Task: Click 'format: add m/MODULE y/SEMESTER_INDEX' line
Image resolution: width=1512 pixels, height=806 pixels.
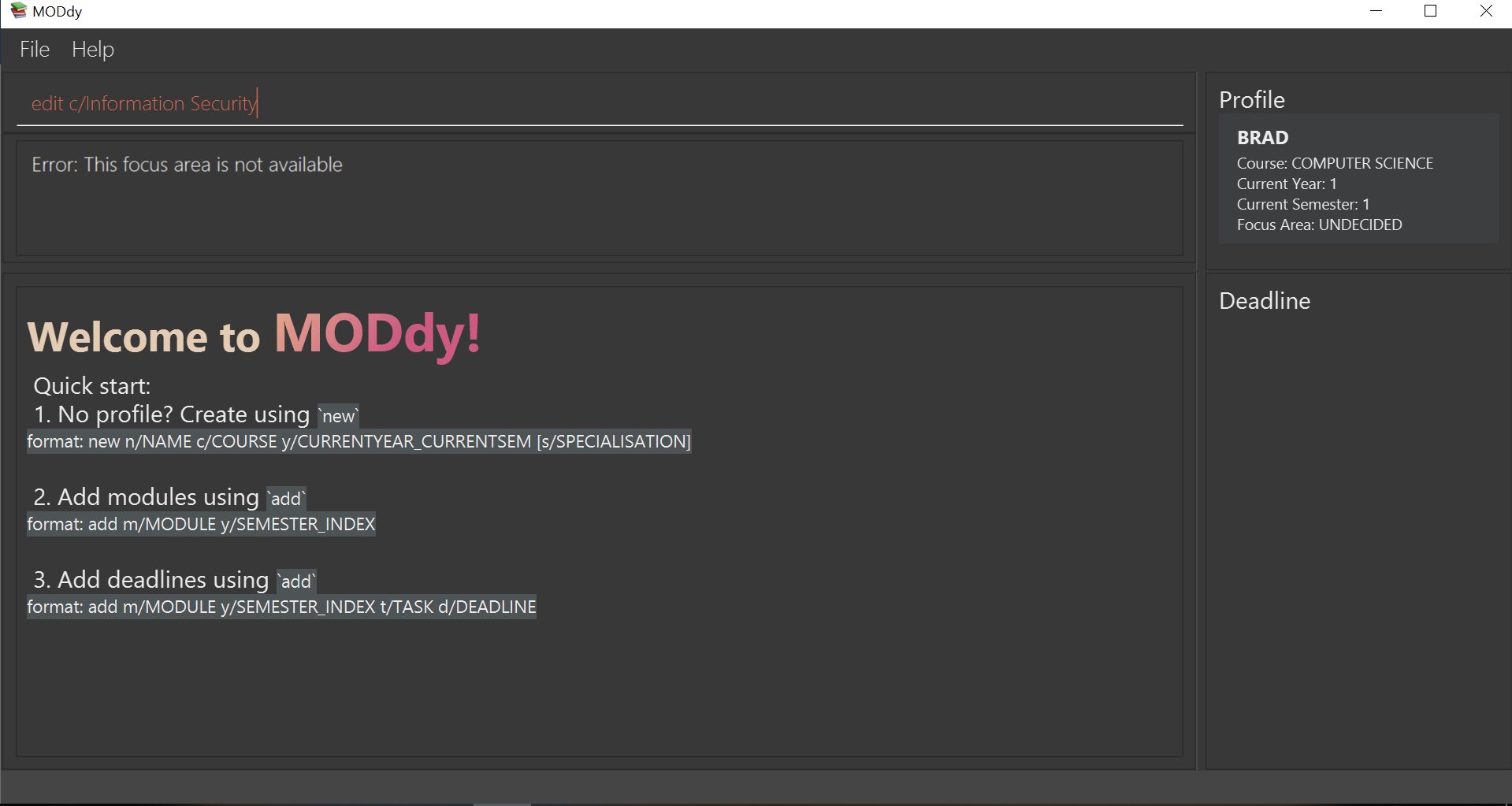Action: pyautogui.click(x=201, y=524)
